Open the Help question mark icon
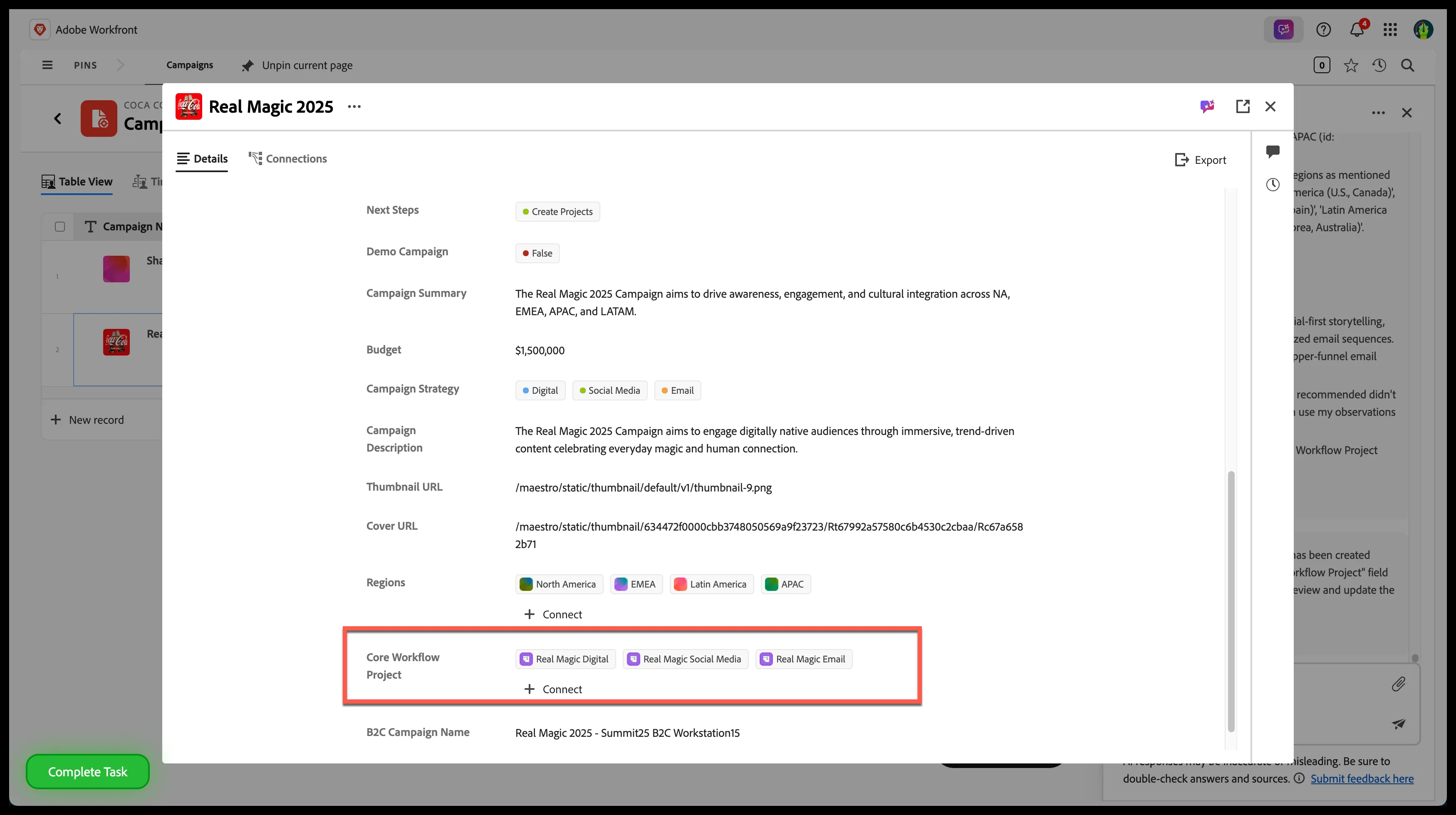1456x815 pixels. click(x=1323, y=30)
